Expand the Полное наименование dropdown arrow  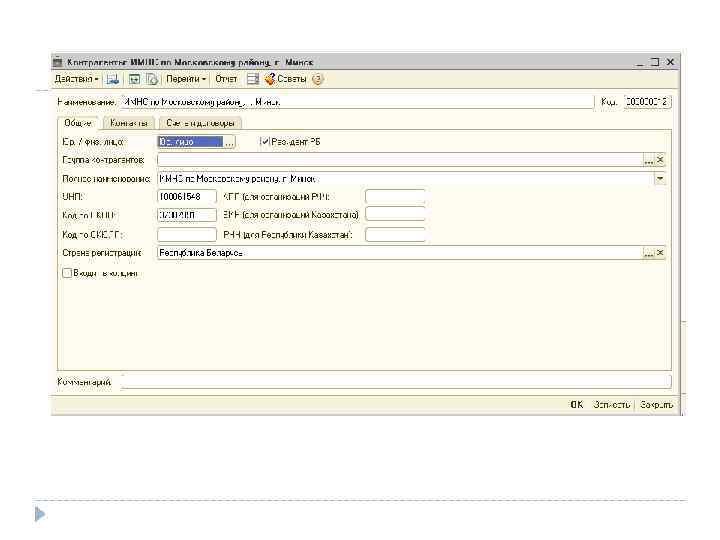click(x=660, y=179)
